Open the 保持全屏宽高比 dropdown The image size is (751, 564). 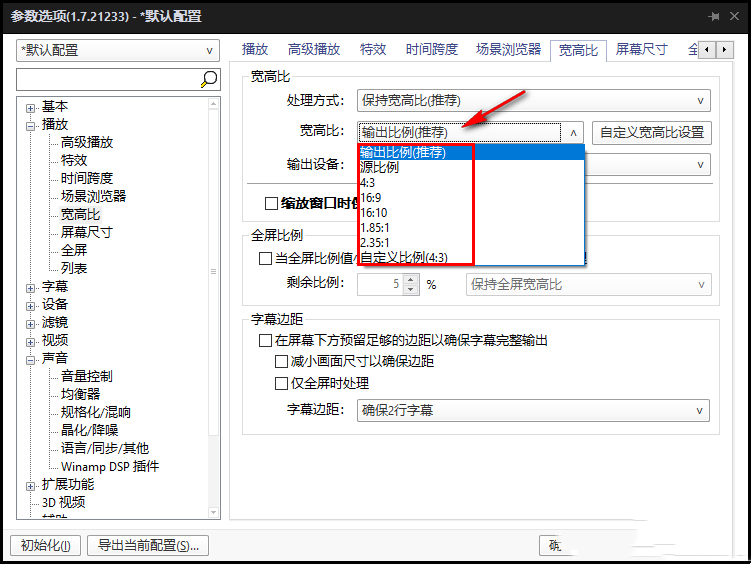589,285
